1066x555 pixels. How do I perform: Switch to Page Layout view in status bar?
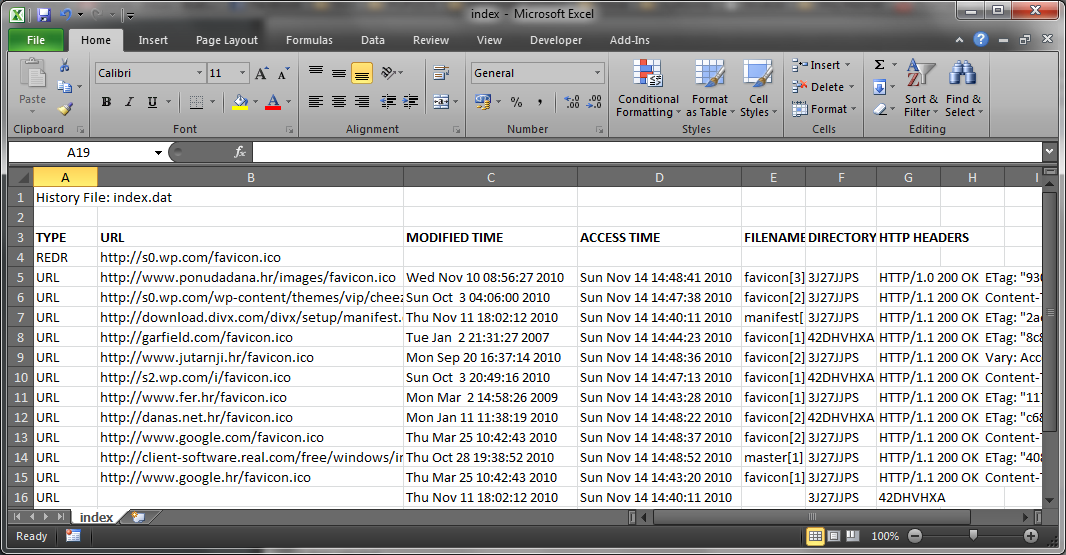[834, 536]
